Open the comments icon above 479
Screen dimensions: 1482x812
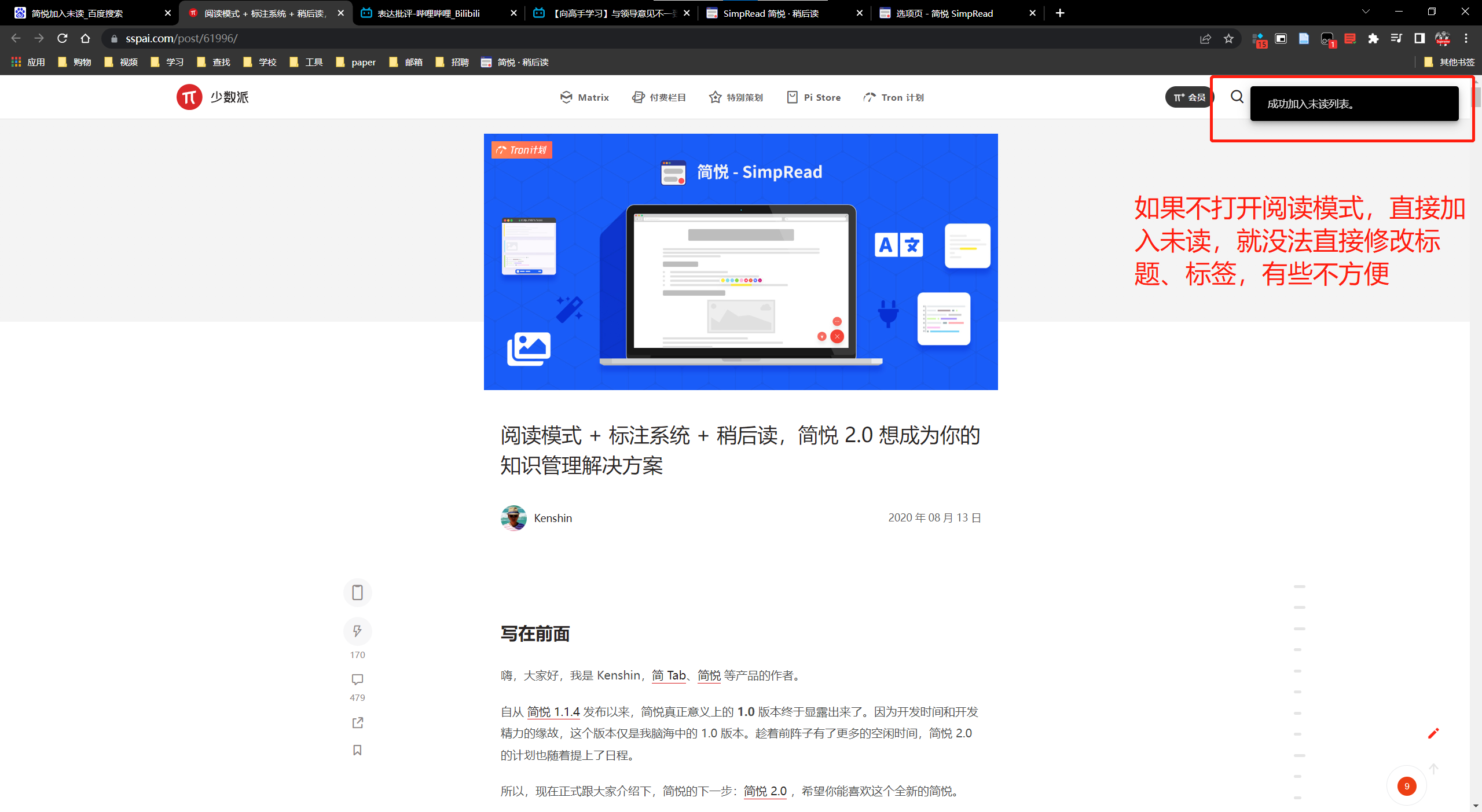(x=357, y=679)
